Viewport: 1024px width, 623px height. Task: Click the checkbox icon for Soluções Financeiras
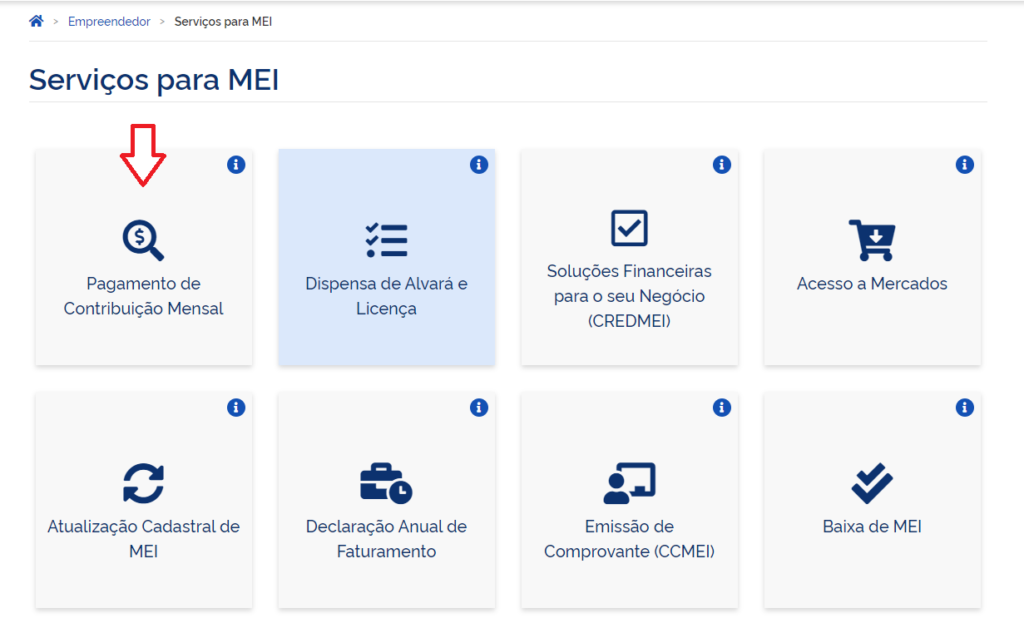tap(629, 228)
